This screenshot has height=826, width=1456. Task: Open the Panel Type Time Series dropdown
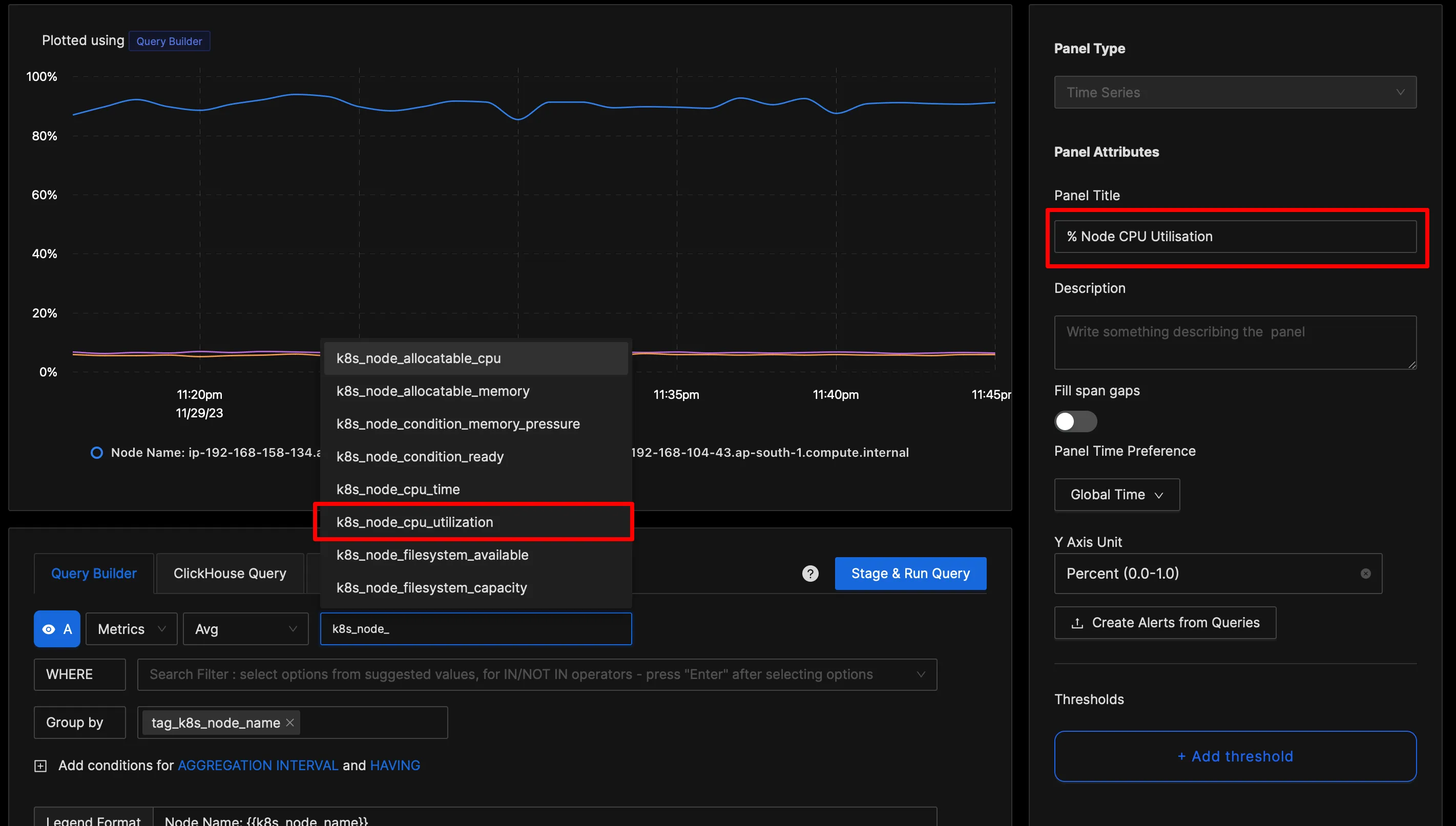(1235, 93)
